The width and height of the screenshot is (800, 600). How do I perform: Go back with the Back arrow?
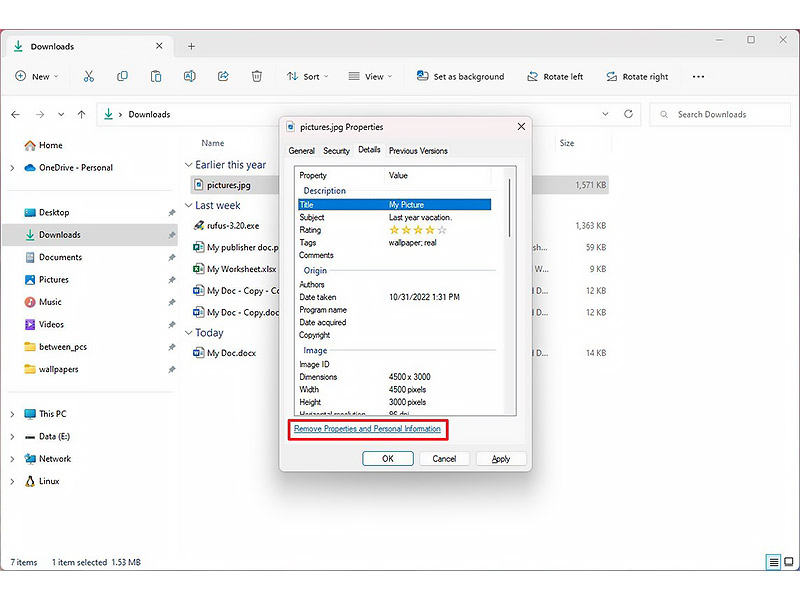[x=15, y=114]
